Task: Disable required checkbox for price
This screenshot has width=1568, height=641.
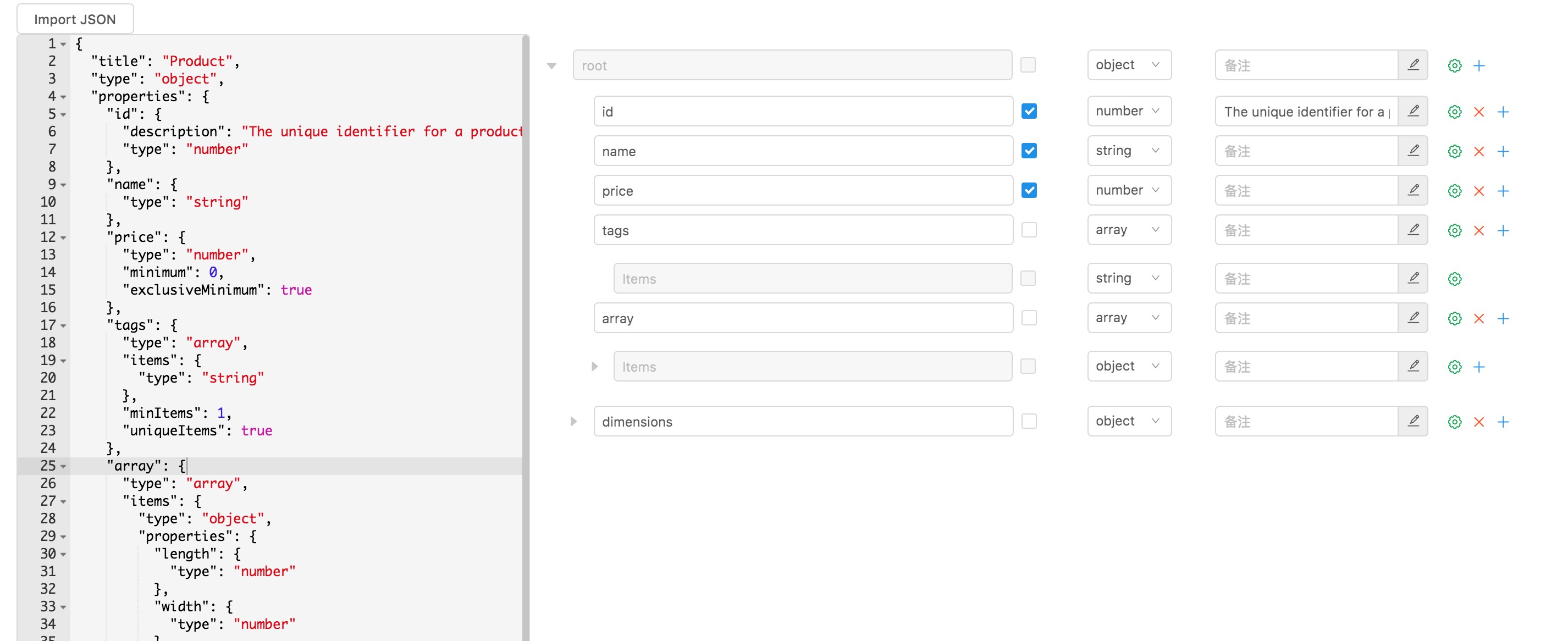Action: [x=1029, y=191]
